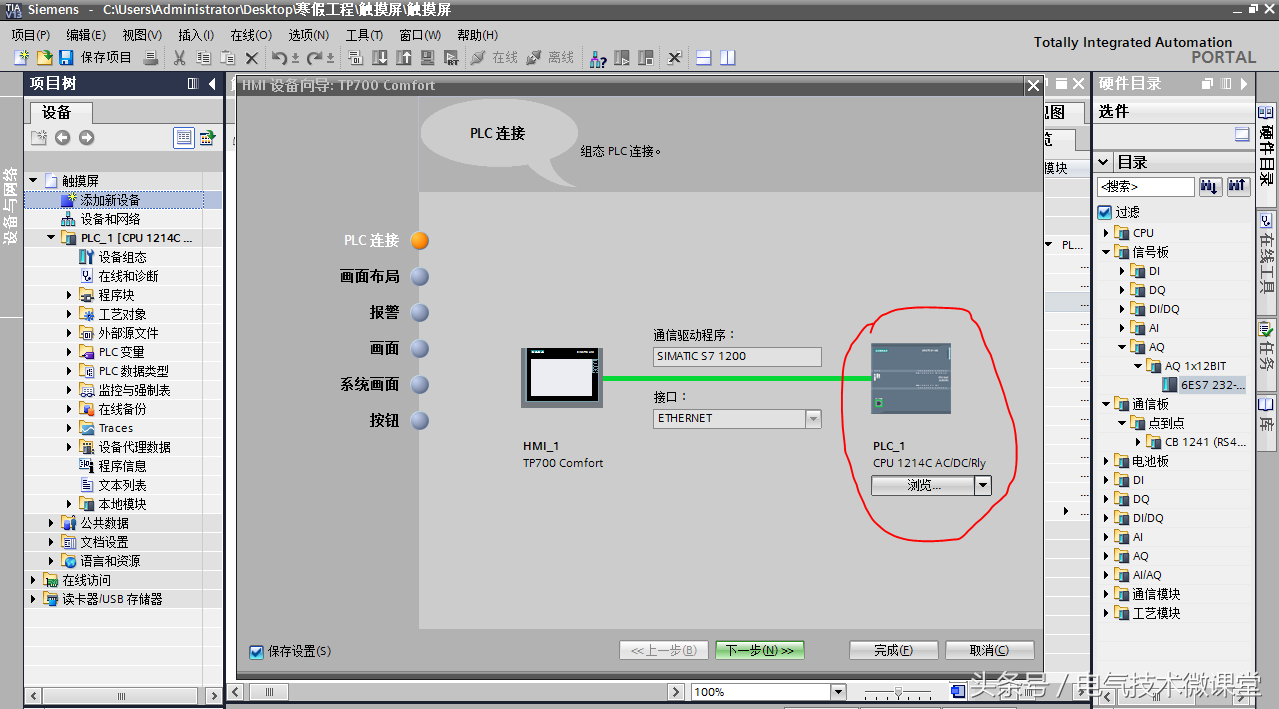The image size is (1279, 709).
Task: Click the redo arrow icon
Action: coord(315,58)
